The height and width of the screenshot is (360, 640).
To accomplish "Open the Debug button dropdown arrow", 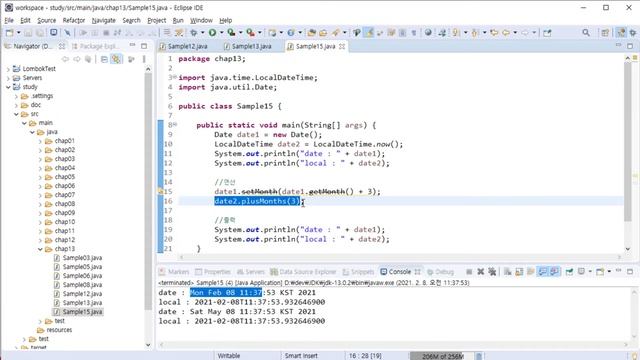I will click(202, 32).
